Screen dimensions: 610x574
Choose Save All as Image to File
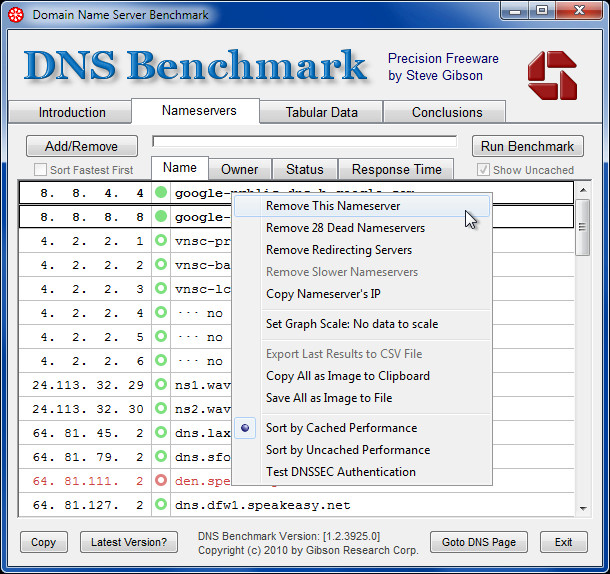point(362,398)
